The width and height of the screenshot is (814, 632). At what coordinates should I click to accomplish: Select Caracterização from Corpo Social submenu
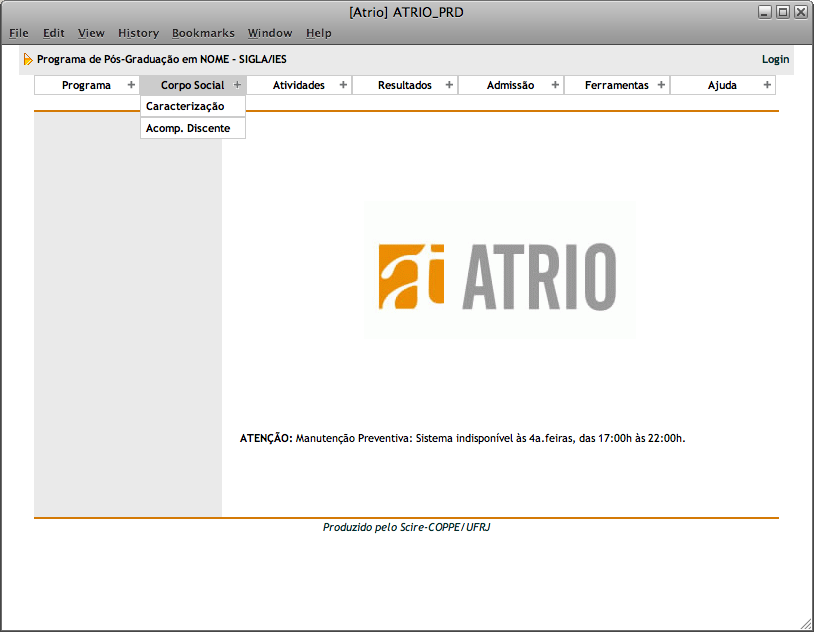pyautogui.click(x=185, y=106)
